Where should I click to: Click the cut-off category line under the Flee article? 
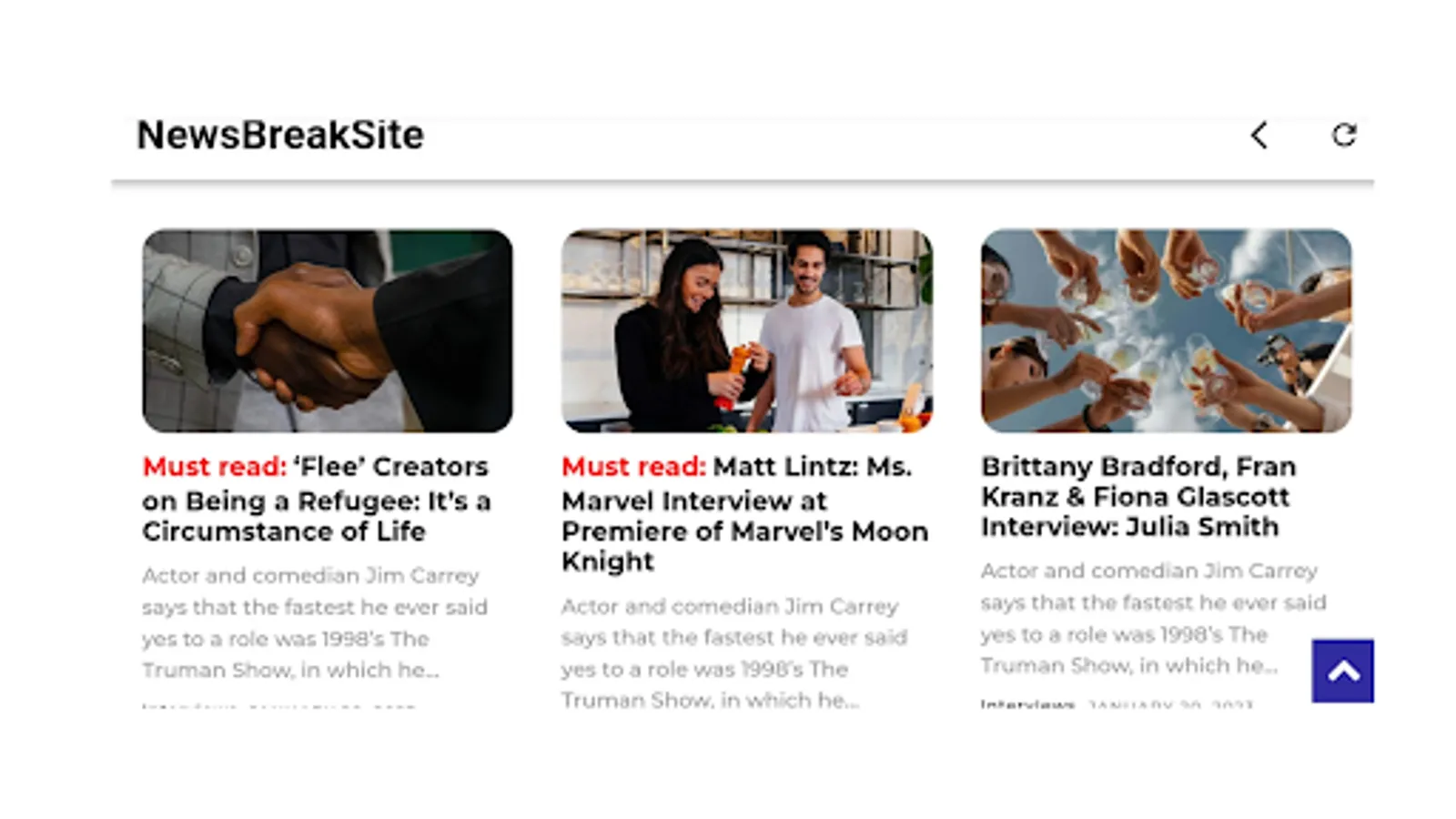[x=278, y=705]
